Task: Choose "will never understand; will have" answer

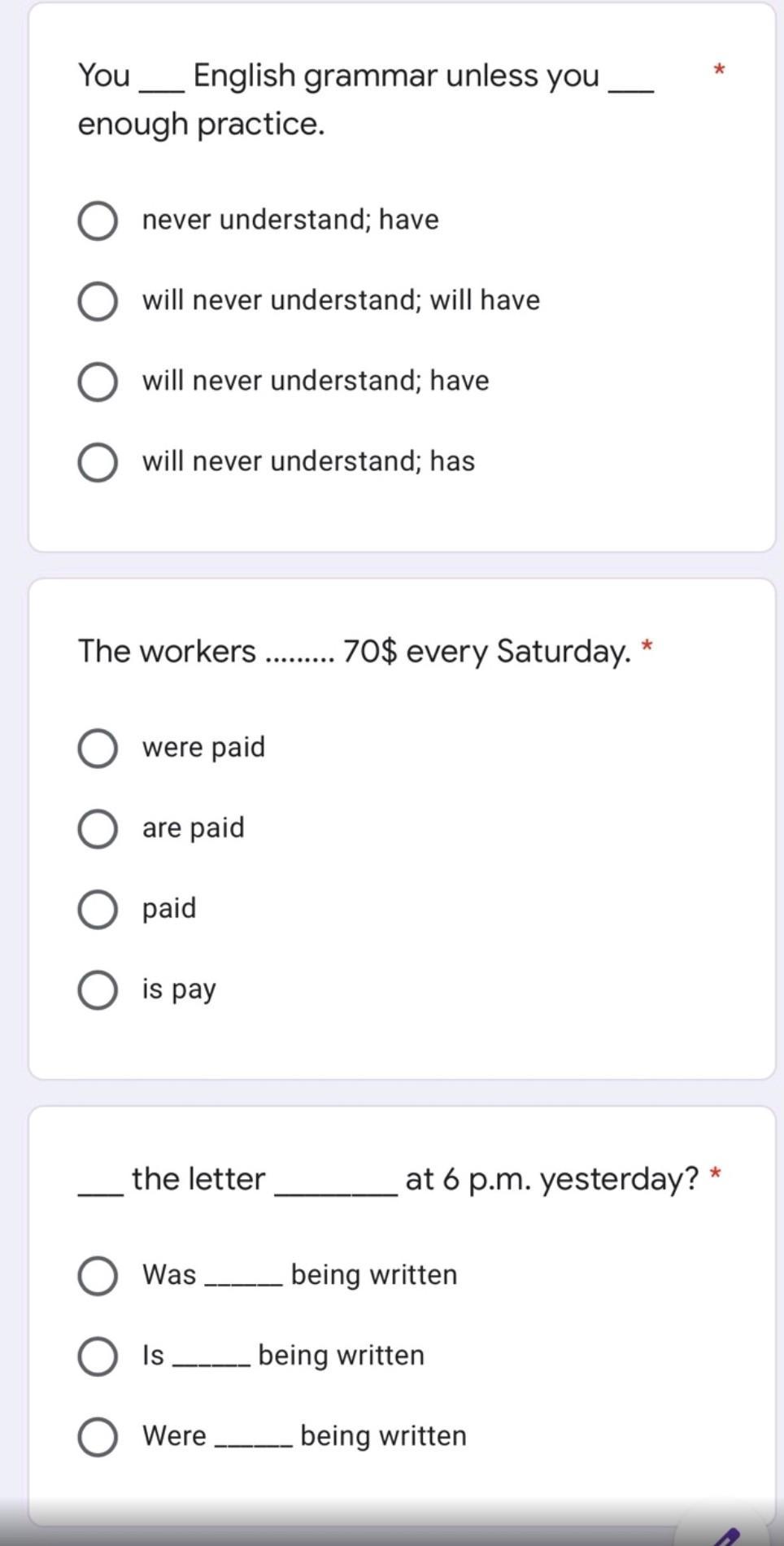Action: pos(98,301)
